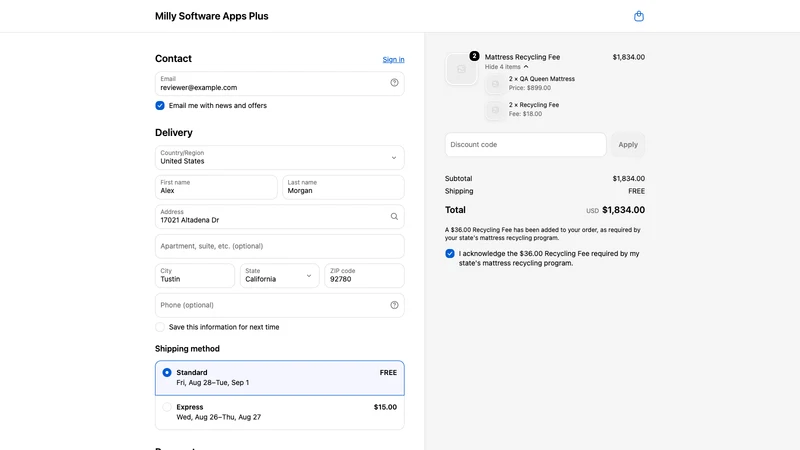The image size is (800, 450).
Task: Click the Apartment, suite, etc. field
Action: click(x=280, y=246)
